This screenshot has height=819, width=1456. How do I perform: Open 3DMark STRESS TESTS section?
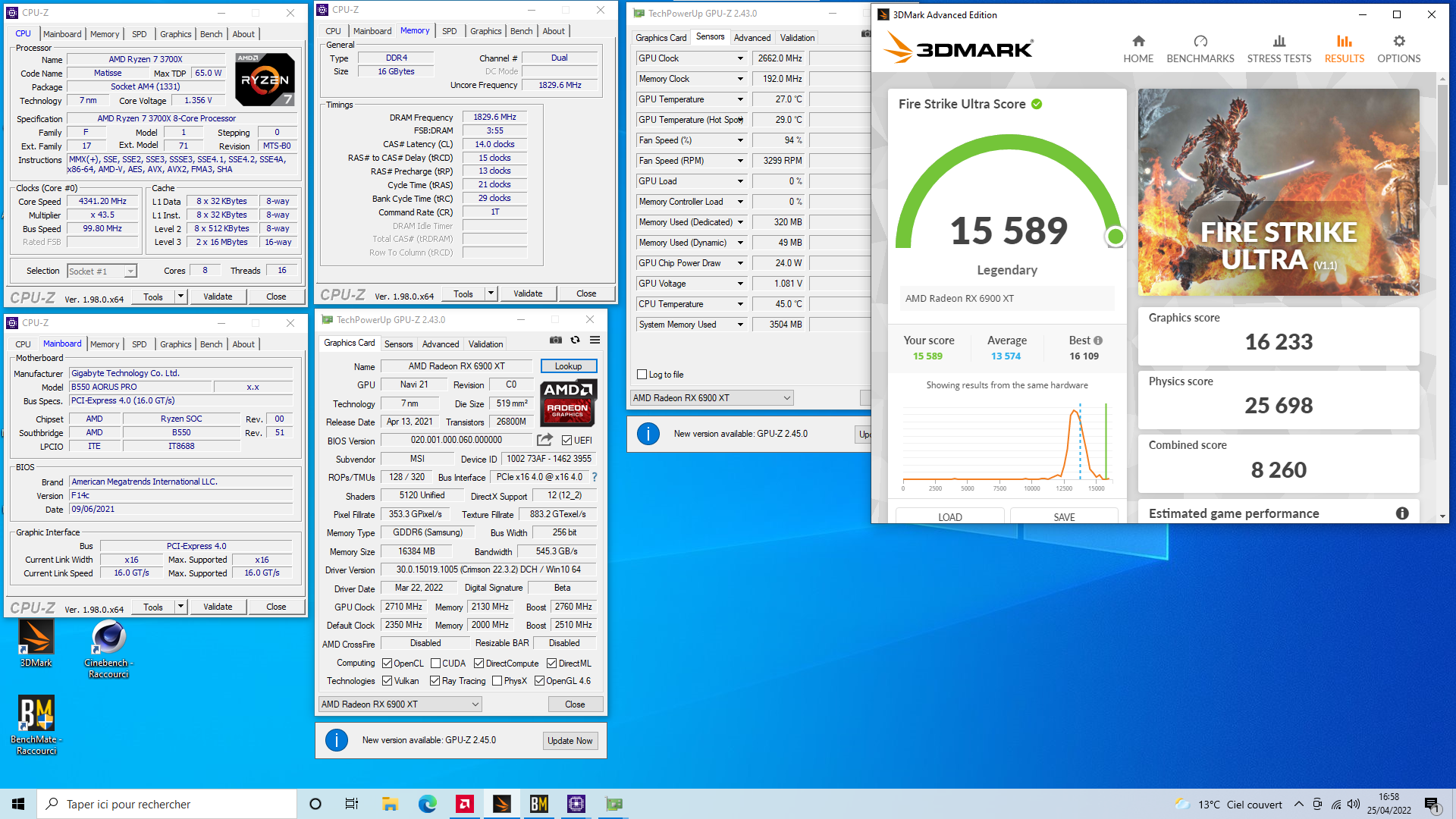pyautogui.click(x=1279, y=49)
